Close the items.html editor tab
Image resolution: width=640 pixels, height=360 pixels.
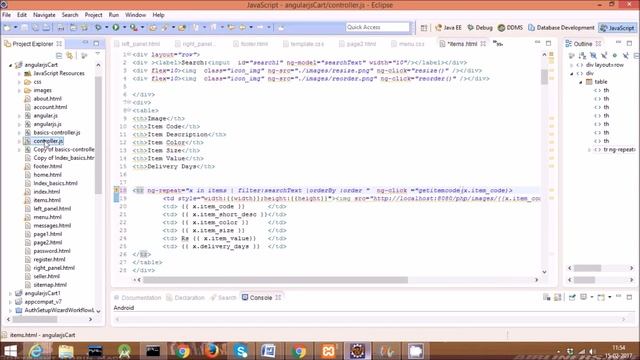tap(483, 43)
